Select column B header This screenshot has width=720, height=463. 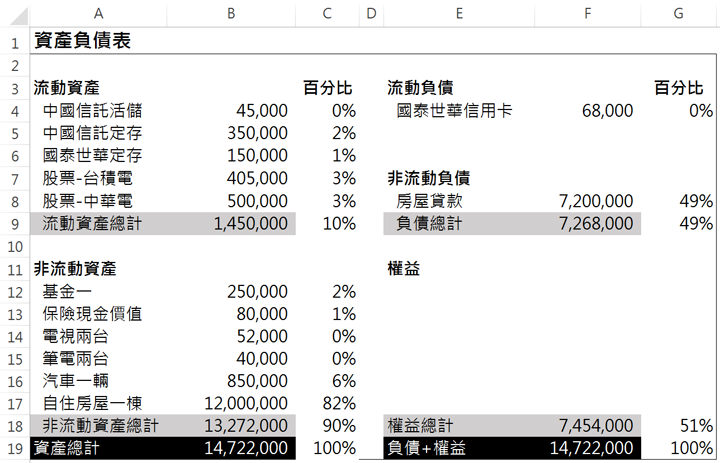tap(231, 14)
